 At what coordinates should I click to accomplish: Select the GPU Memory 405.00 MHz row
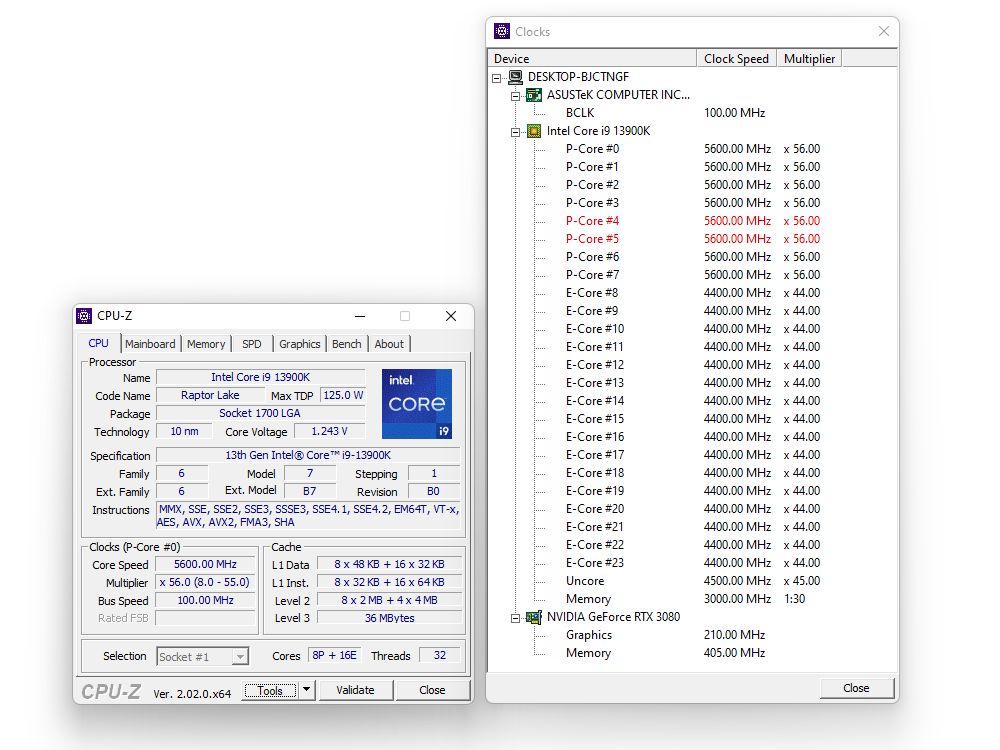coord(693,653)
